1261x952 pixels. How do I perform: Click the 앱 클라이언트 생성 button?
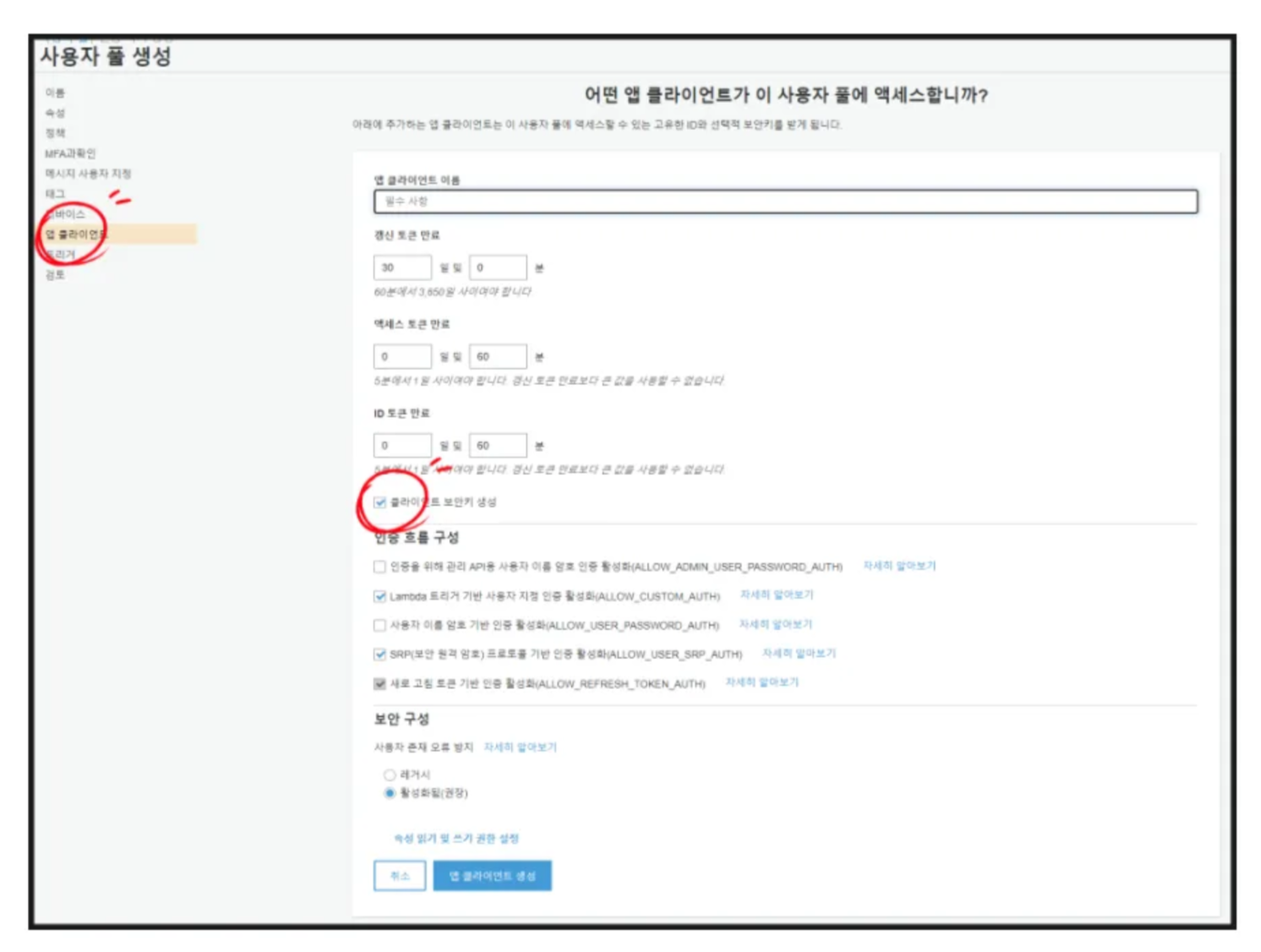(x=492, y=876)
